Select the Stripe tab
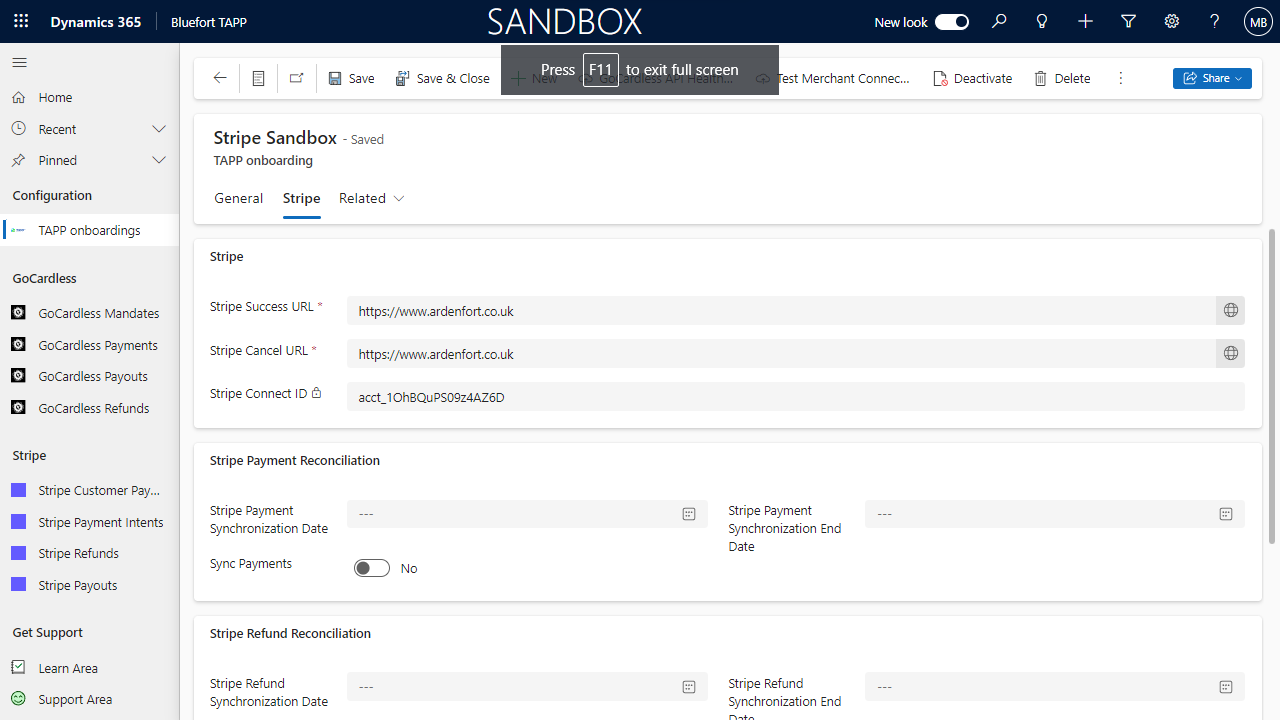Image resolution: width=1280 pixels, height=720 pixels. tap(301, 198)
